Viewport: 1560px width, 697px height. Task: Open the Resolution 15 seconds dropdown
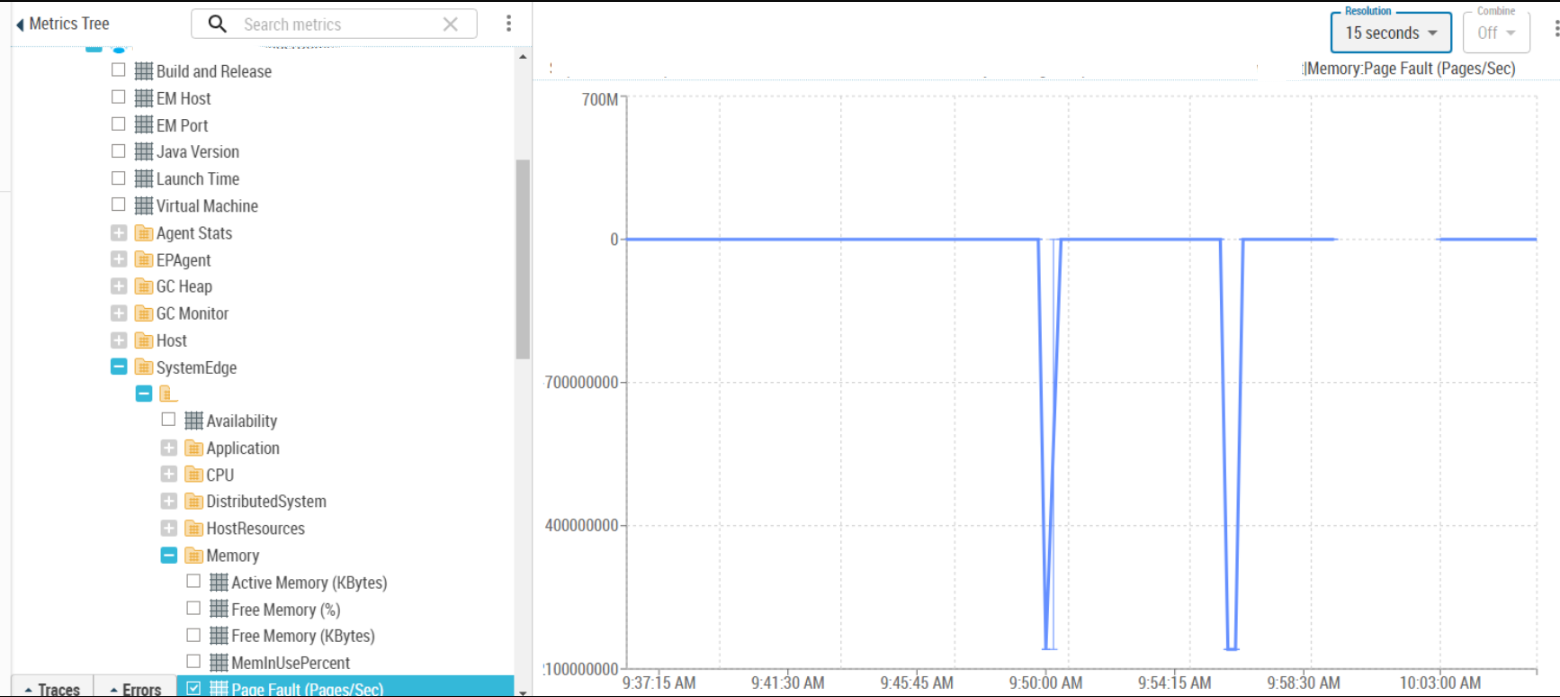tap(1391, 32)
